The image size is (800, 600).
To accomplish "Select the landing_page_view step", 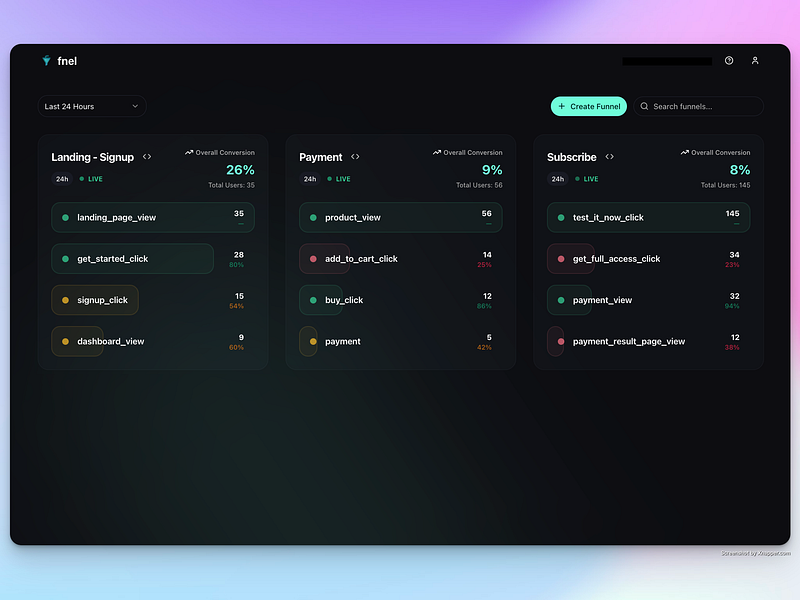I will tap(153, 217).
